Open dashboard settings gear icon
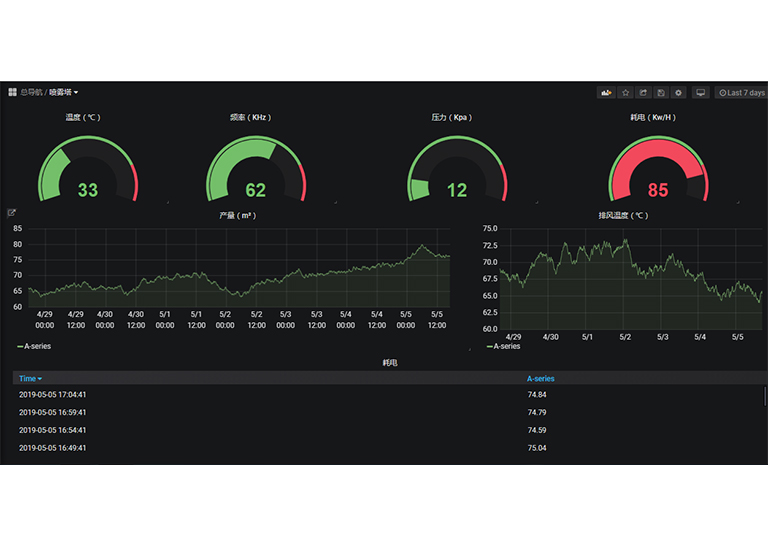768x546 pixels. click(679, 93)
